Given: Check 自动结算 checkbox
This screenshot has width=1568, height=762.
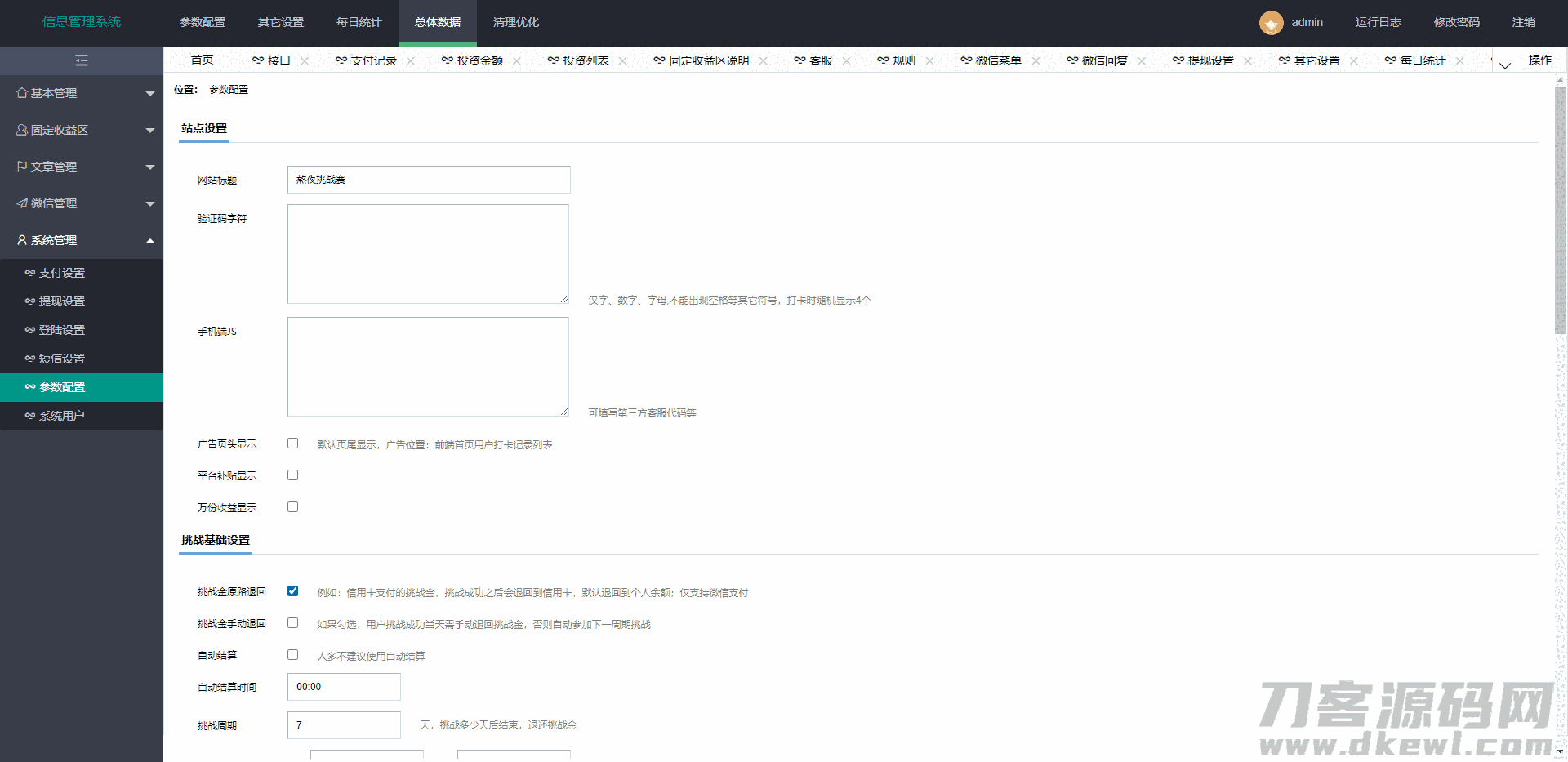Looking at the screenshot, I should pos(292,655).
